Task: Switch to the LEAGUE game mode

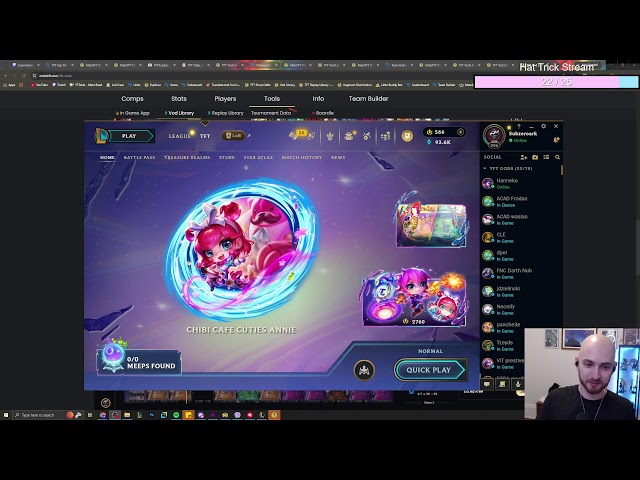Action: tap(180, 136)
